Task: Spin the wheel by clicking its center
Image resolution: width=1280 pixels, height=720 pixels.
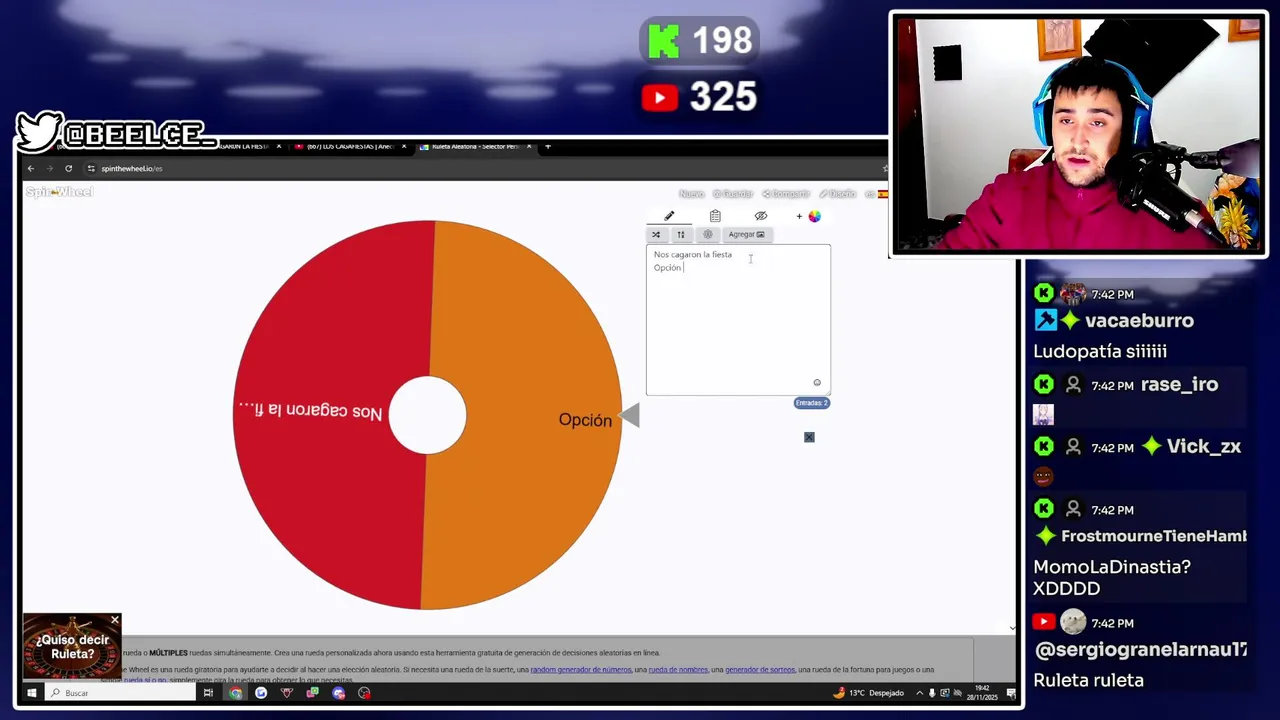Action: (427, 415)
